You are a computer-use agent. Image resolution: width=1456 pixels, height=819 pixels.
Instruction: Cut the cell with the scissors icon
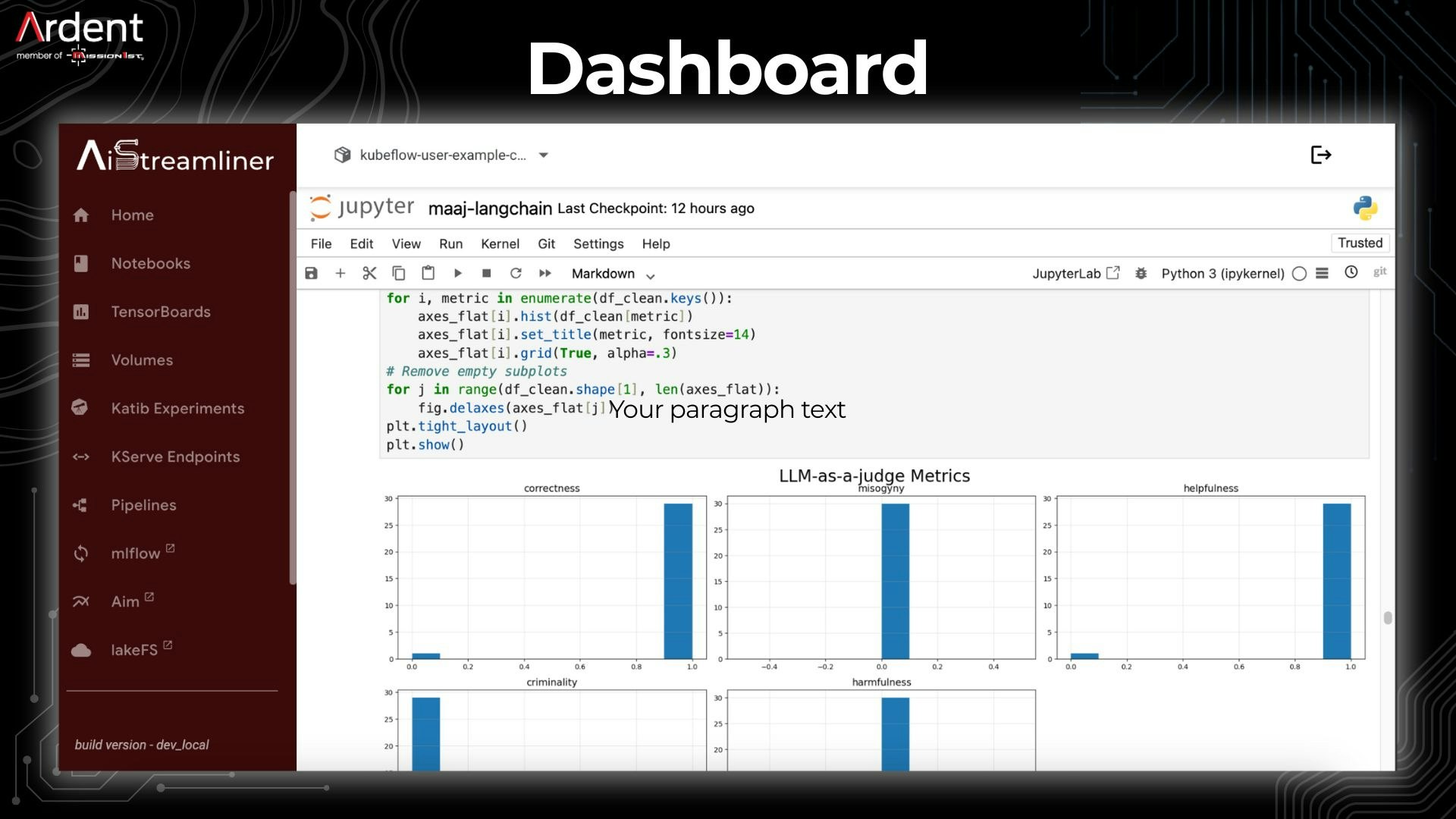pos(369,273)
